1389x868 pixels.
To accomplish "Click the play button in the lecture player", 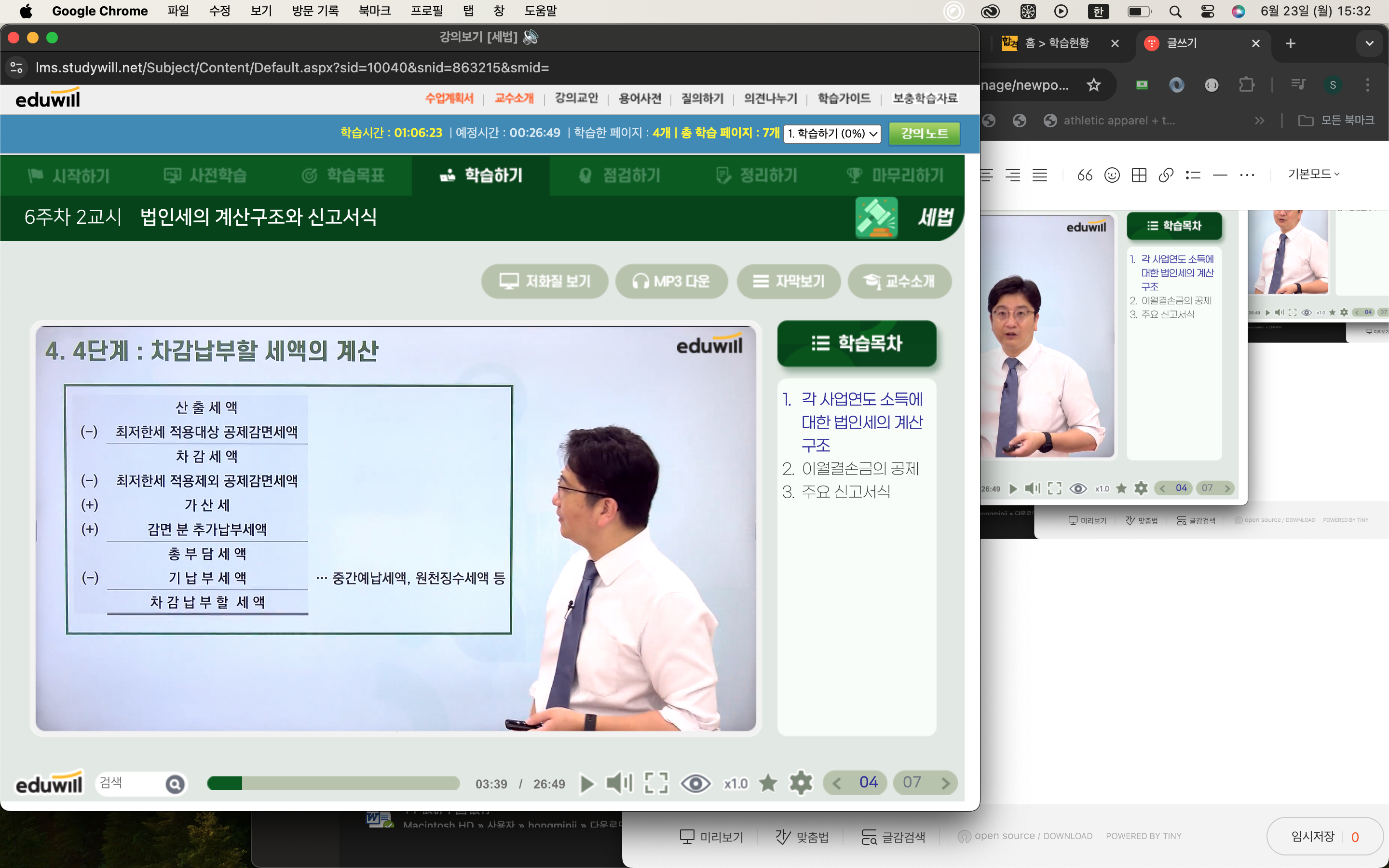I will tap(586, 784).
